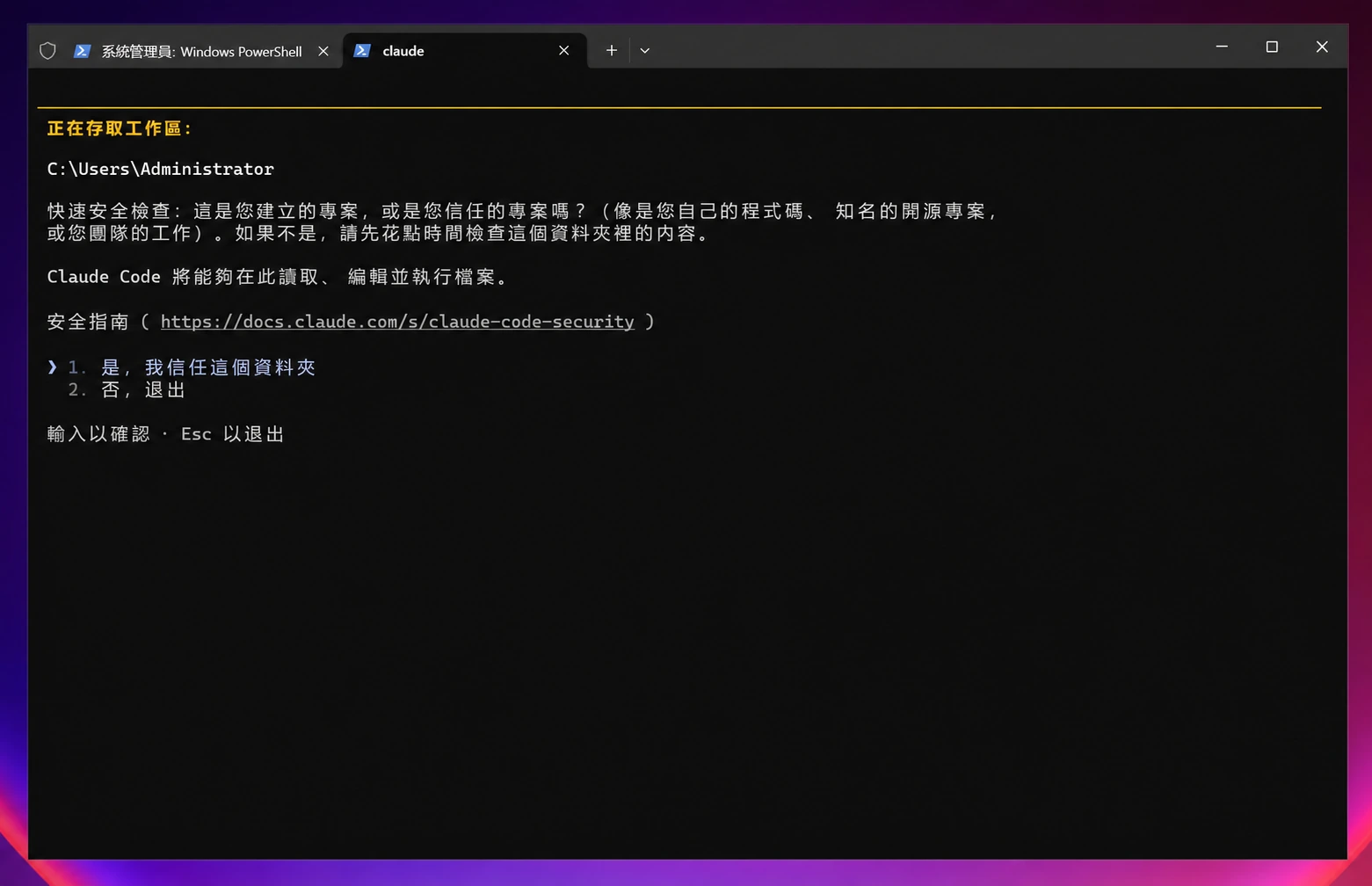Close the terminal window
1372x886 pixels.
[1322, 47]
